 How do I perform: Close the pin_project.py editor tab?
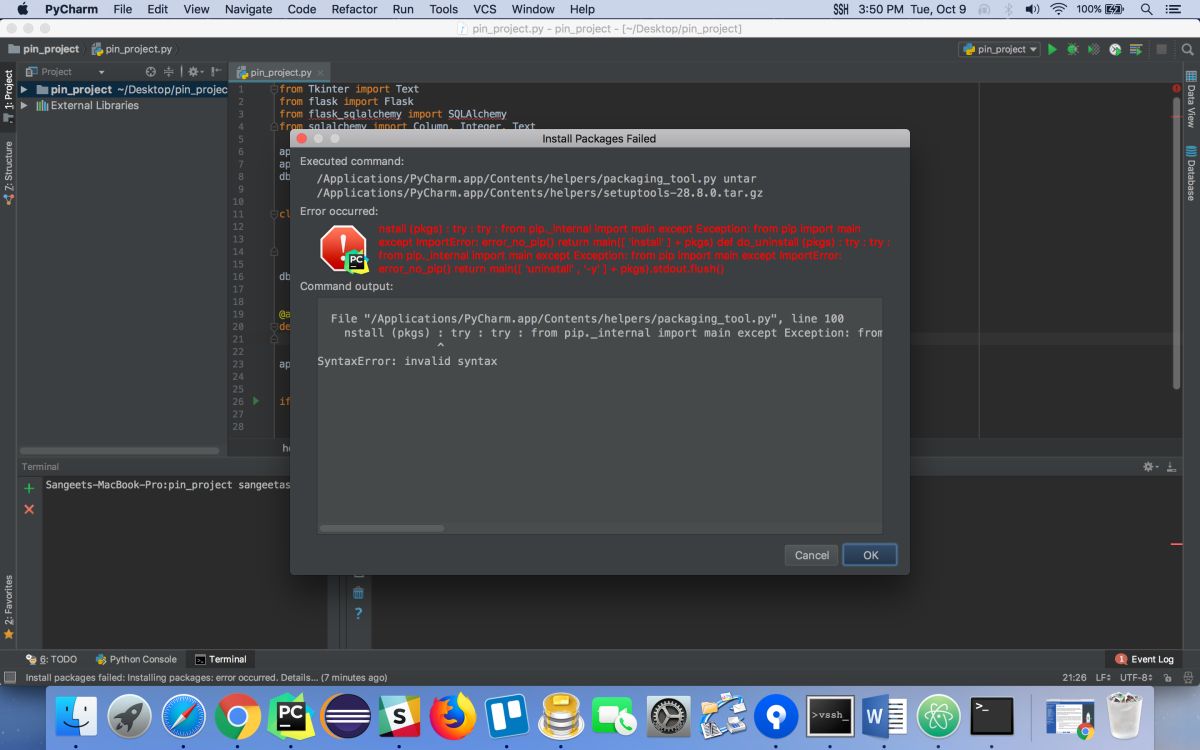coord(321,72)
